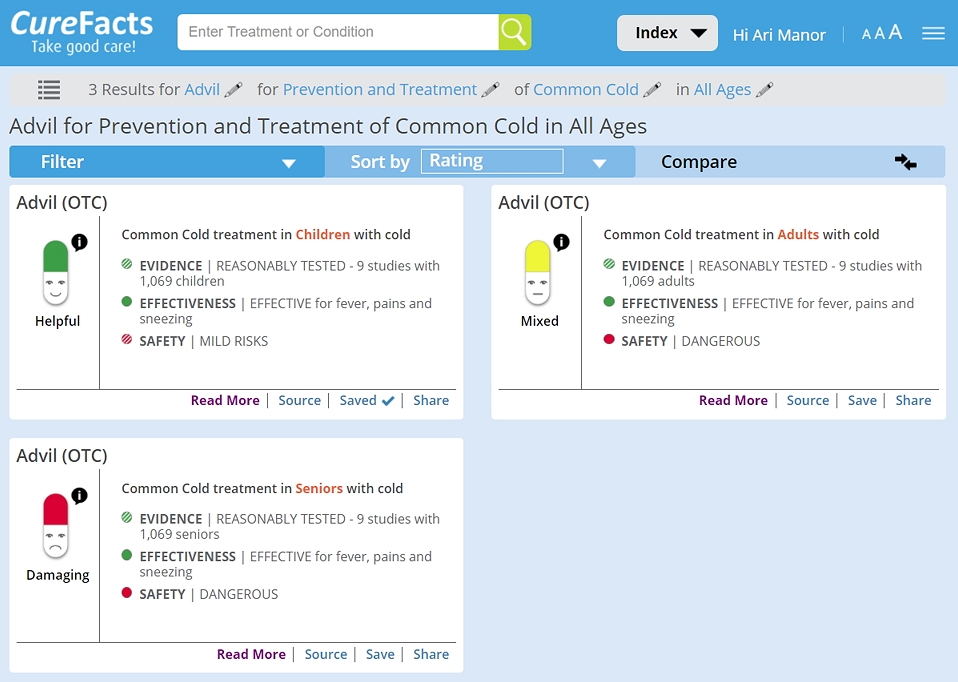Open info icon on Seniors card
Image resolution: width=958 pixels, height=682 pixels.
click(79, 495)
